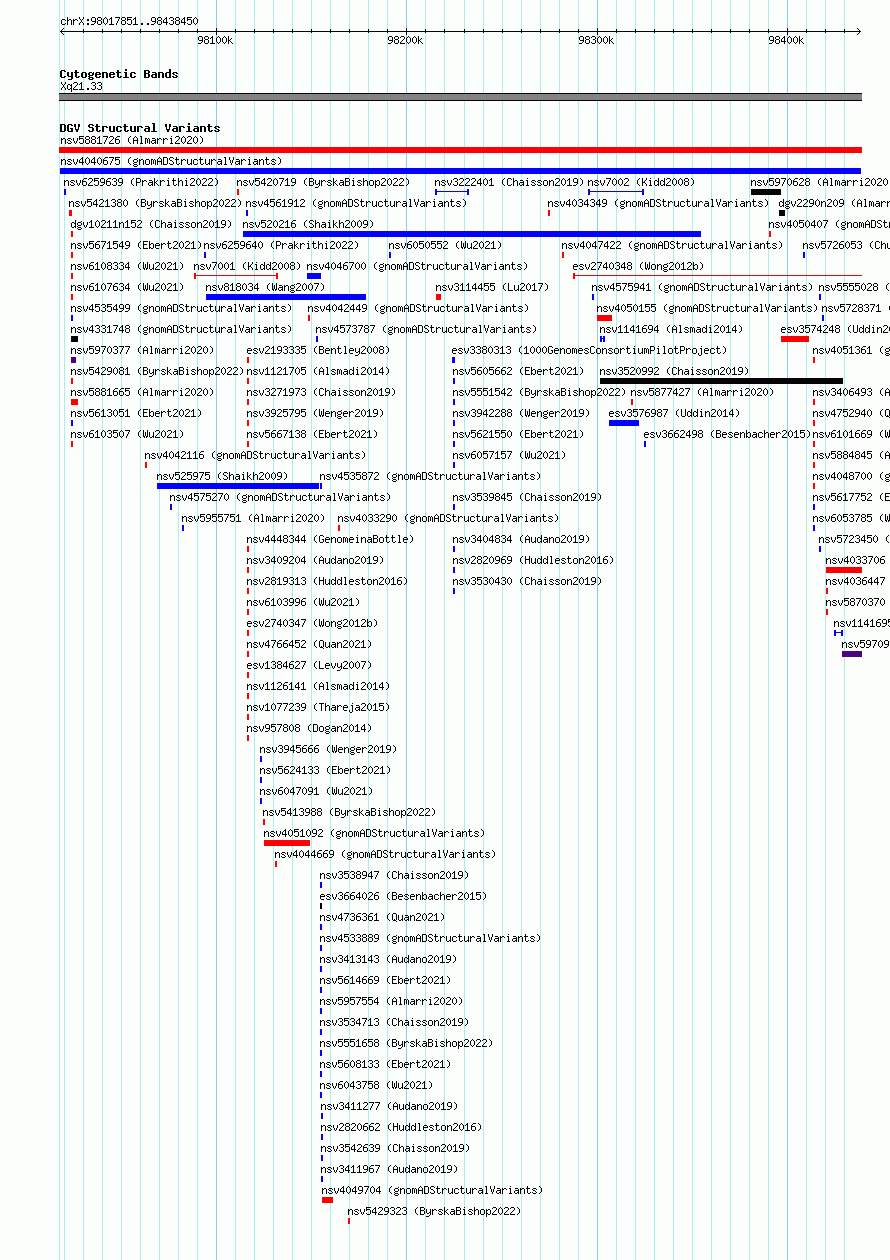
Task: Click the red nsv4051092 variant bar
Action: tap(287, 843)
